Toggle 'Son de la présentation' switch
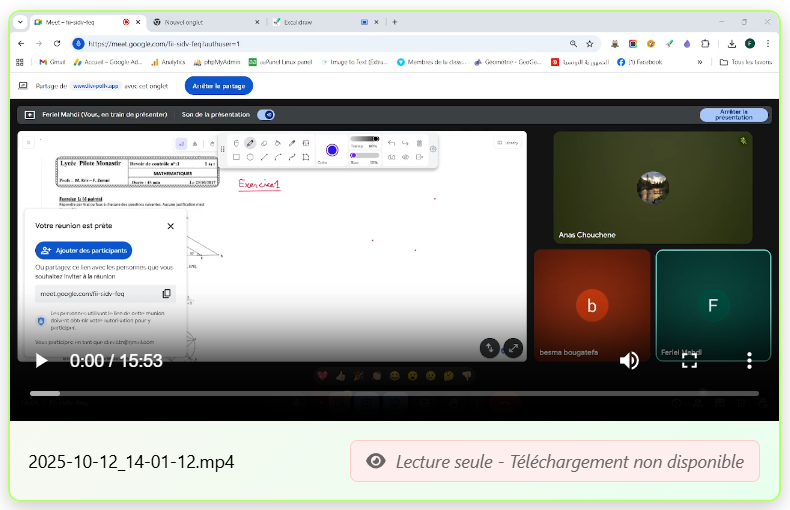The image size is (790, 510). 266,115
